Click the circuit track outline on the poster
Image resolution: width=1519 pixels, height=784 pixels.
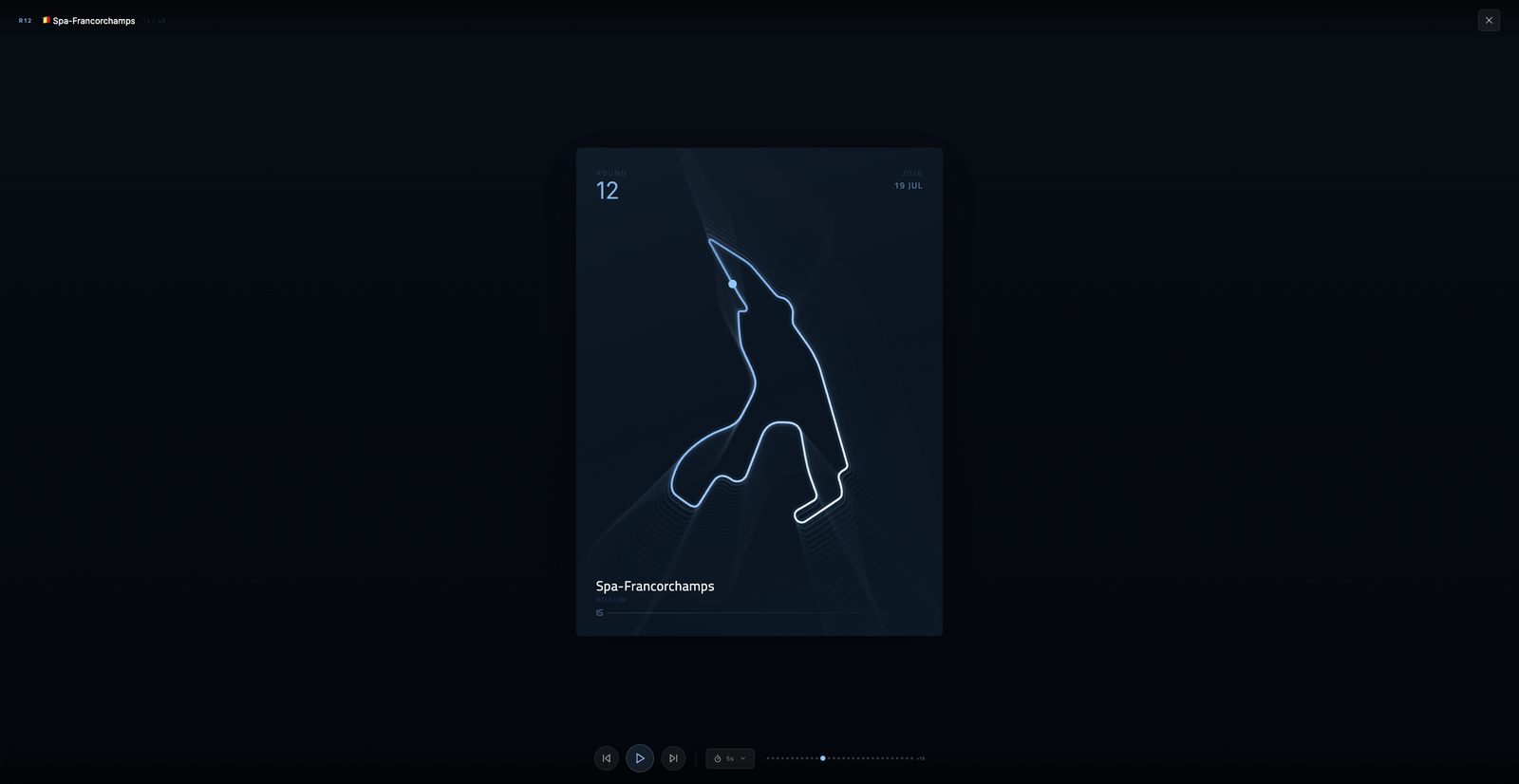coord(759,380)
